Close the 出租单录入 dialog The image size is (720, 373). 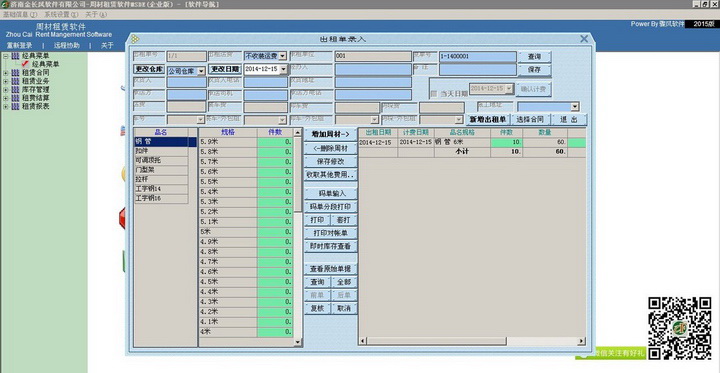tap(584, 39)
